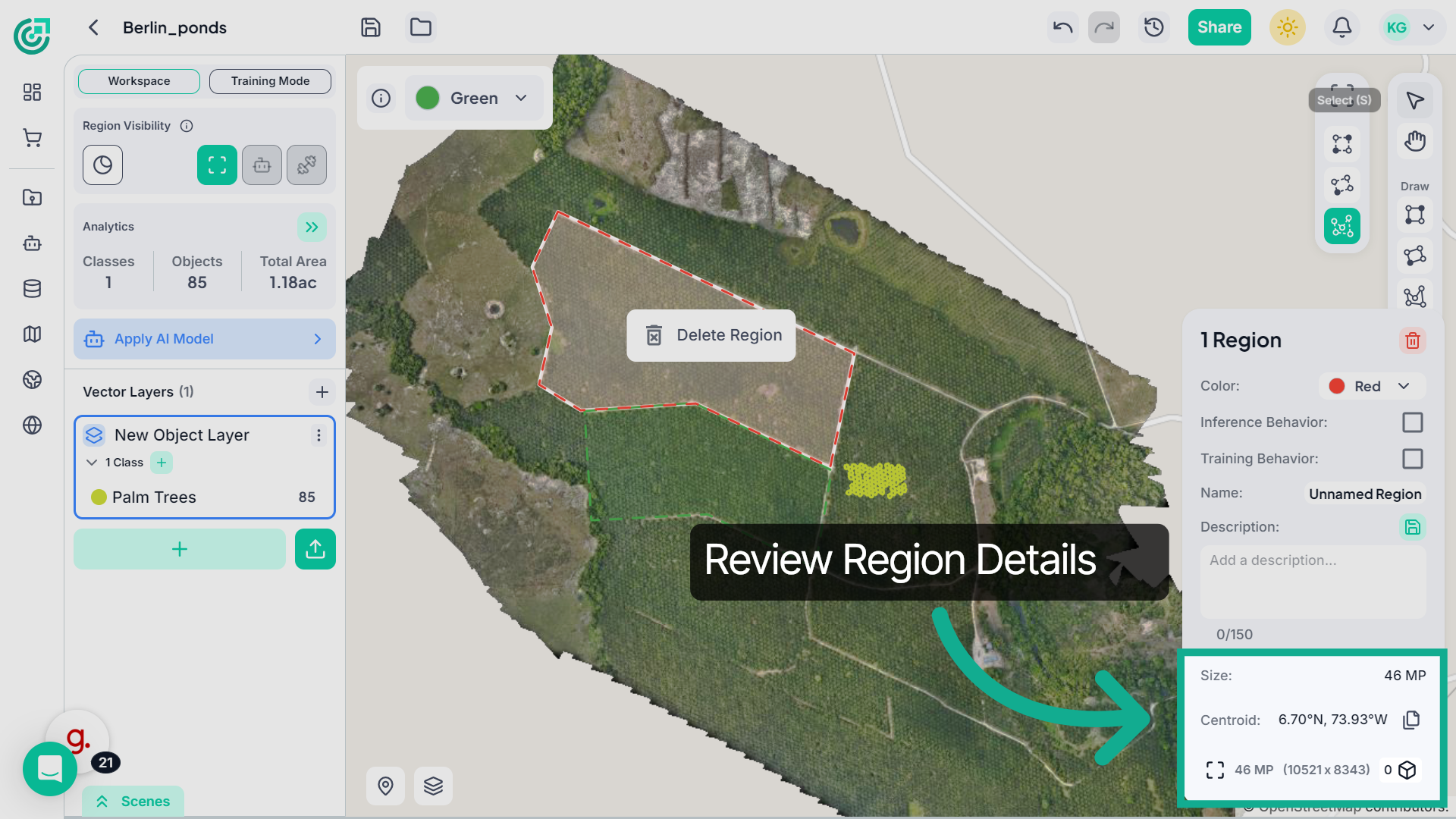Open New Object Layer options menu
1456x819 pixels.
318,435
